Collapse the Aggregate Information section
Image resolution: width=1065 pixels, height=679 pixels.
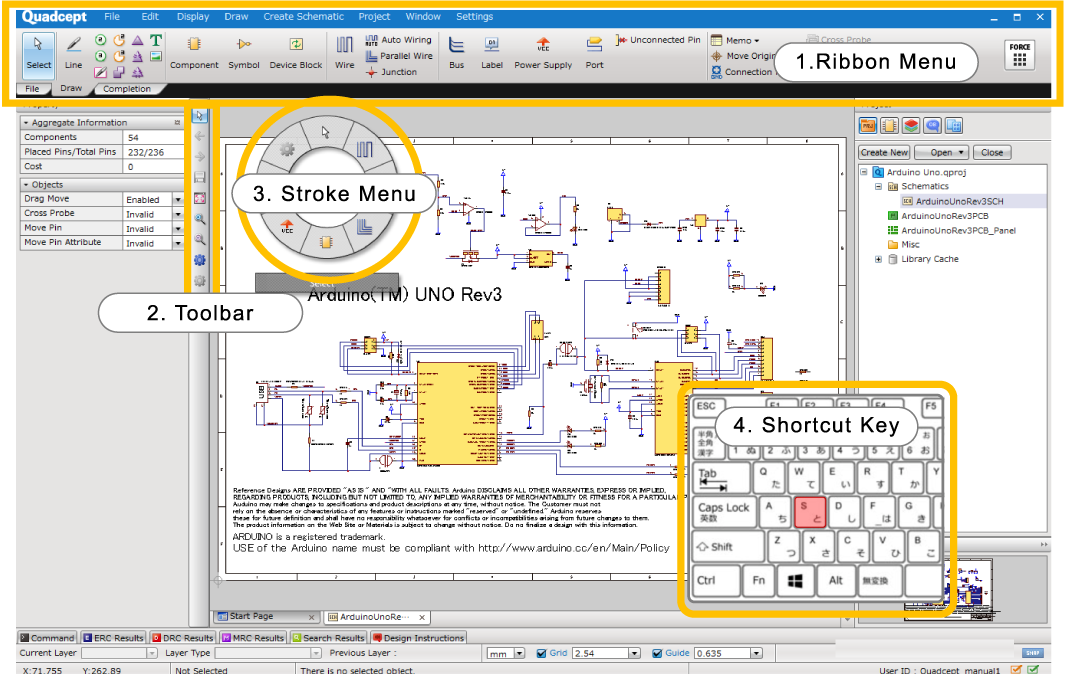click(x=26, y=123)
